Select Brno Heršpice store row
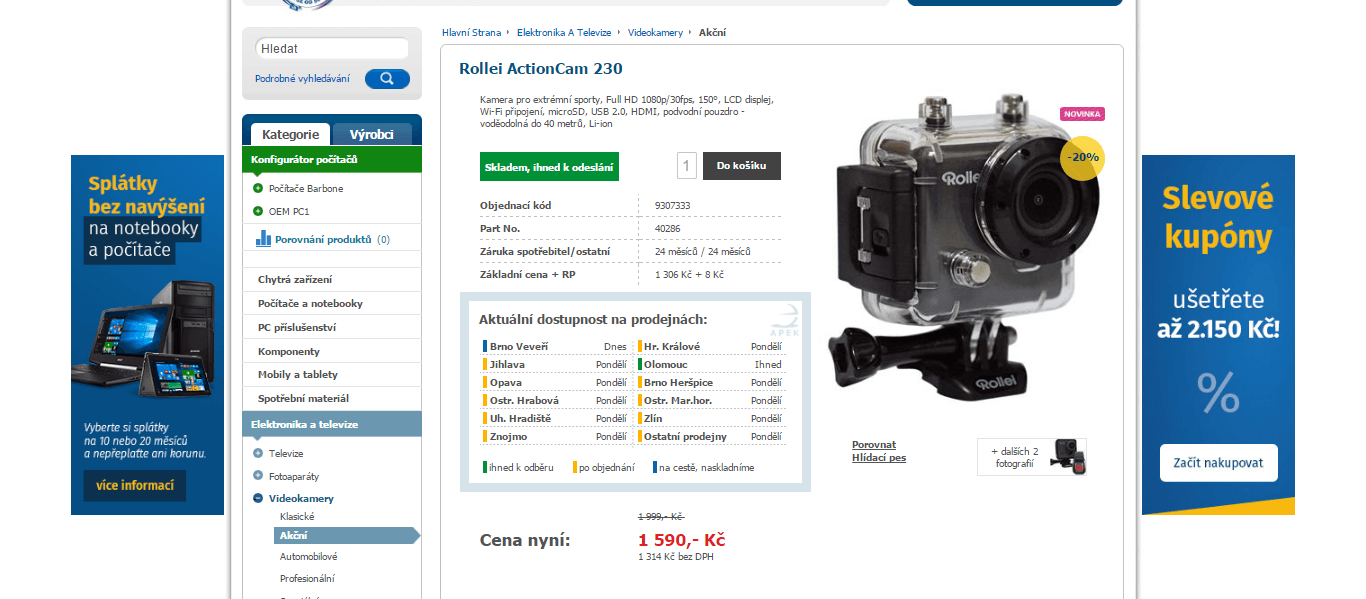The width and height of the screenshot is (1366, 599). tap(711, 383)
